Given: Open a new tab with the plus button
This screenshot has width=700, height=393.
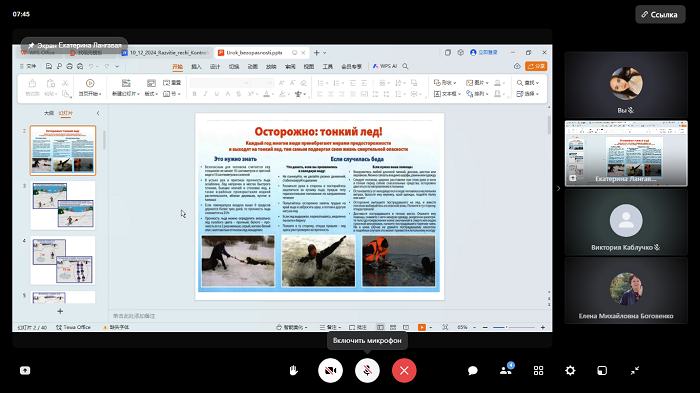Looking at the screenshot, I should pos(317,53).
